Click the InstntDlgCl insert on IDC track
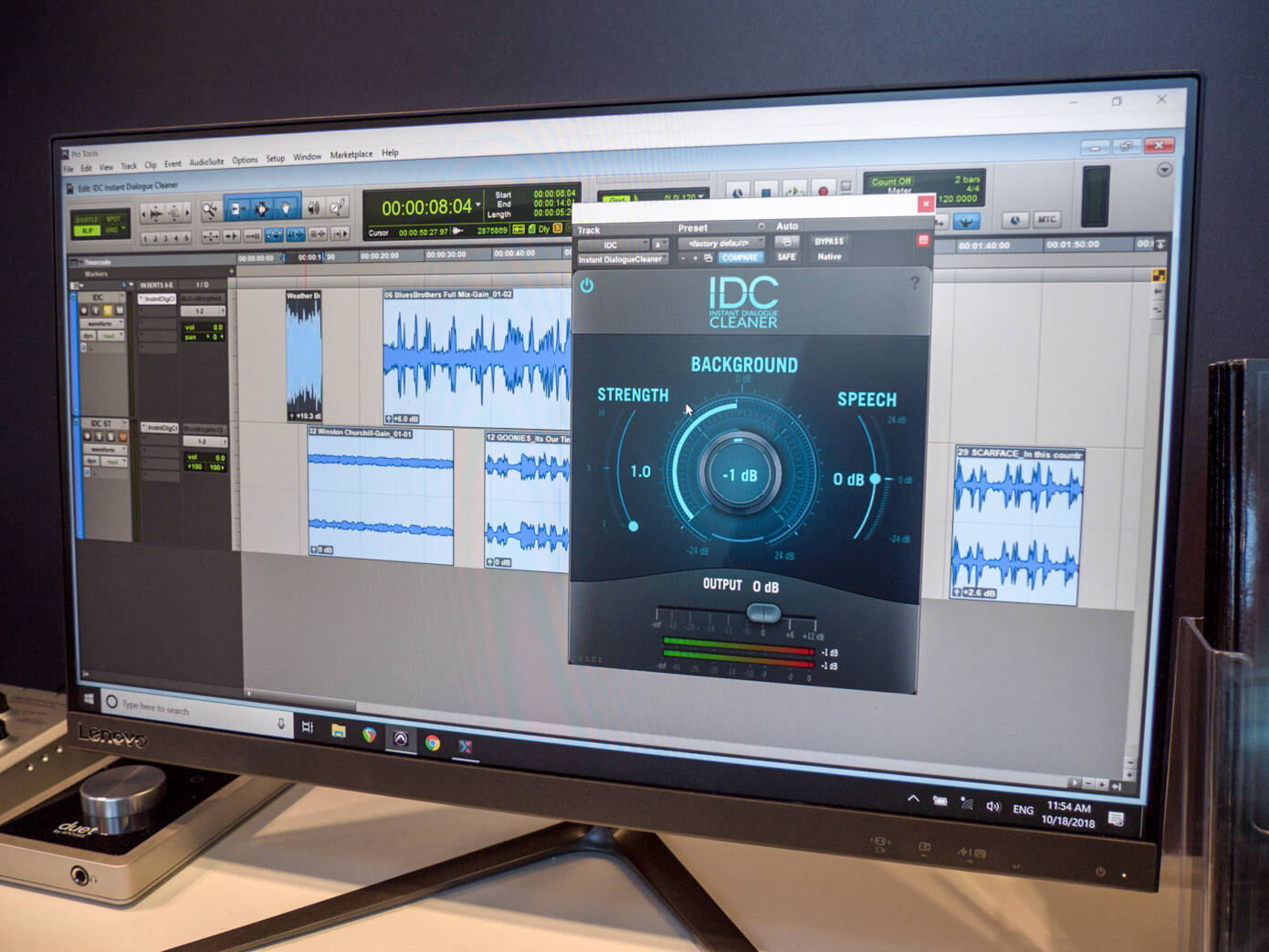Image resolution: width=1269 pixels, height=952 pixels. click(157, 298)
